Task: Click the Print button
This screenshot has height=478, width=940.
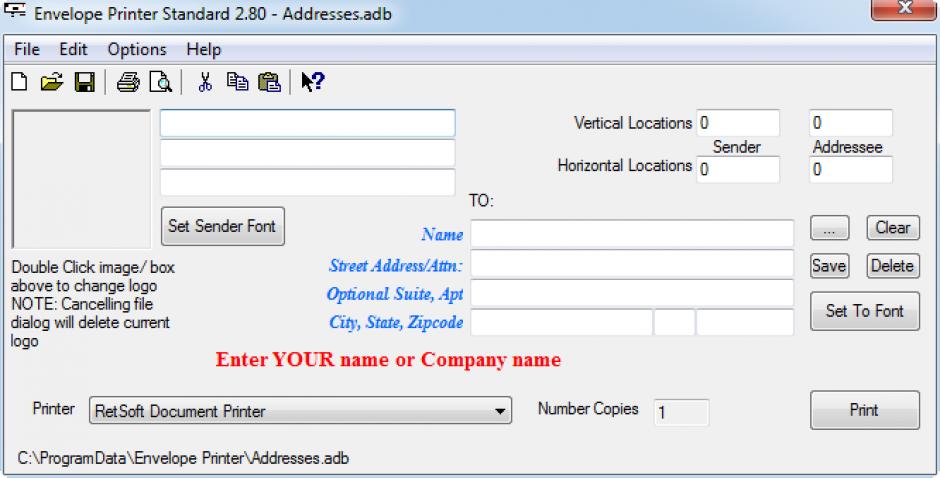Action: click(864, 410)
